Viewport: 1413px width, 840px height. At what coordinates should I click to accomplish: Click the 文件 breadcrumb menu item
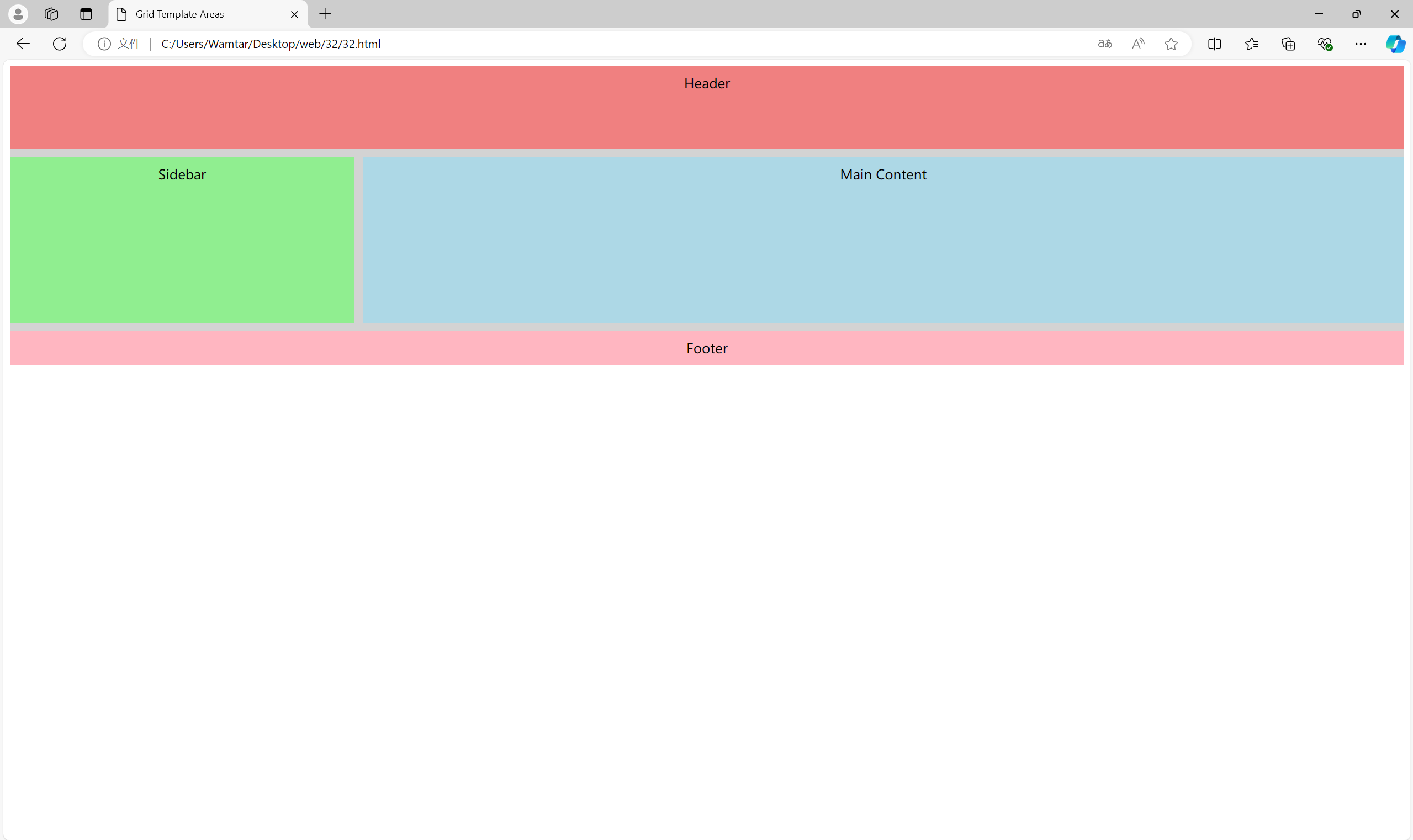click(129, 44)
